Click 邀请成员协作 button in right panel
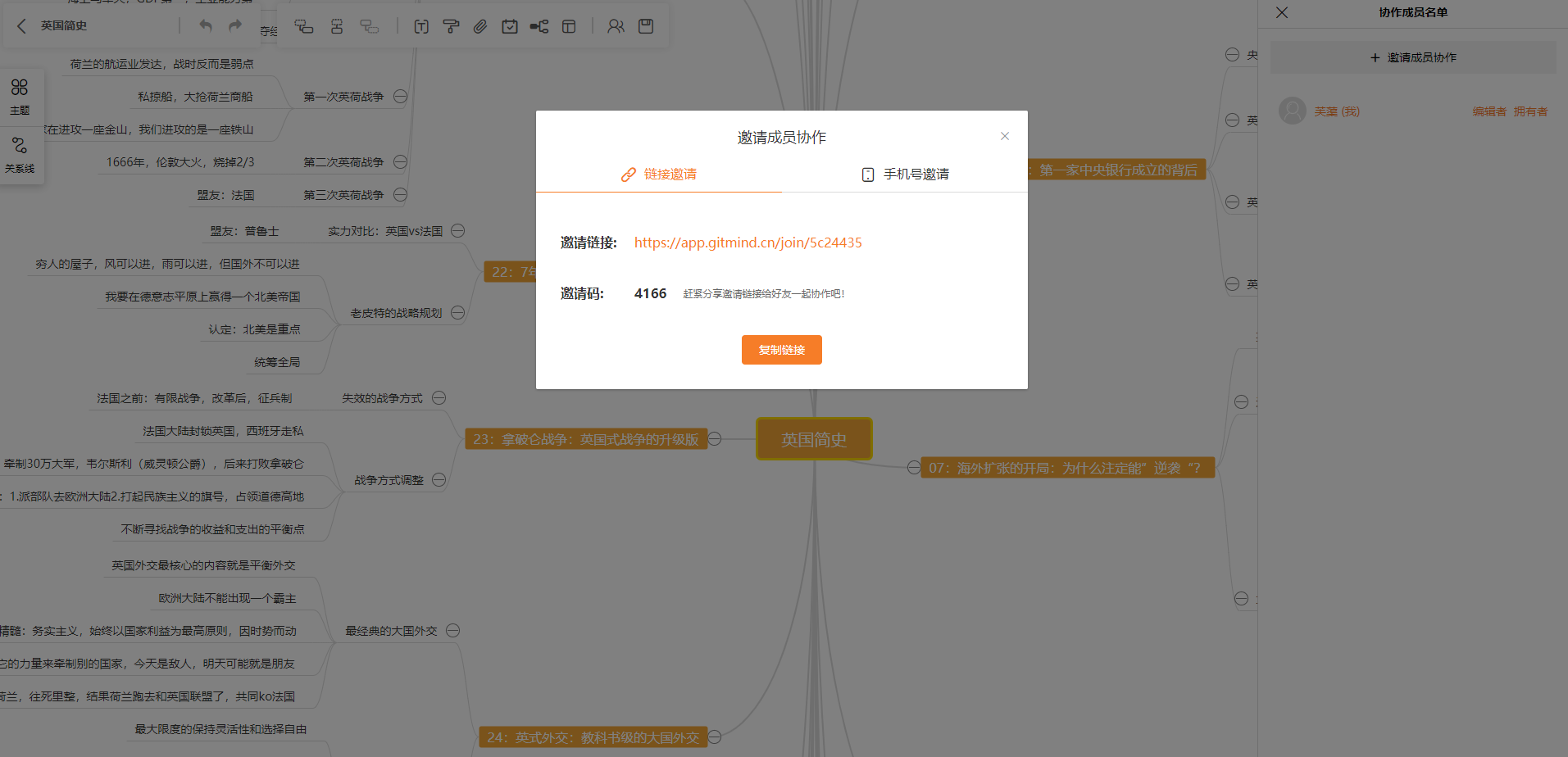The width and height of the screenshot is (1568, 757). pos(1413,57)
